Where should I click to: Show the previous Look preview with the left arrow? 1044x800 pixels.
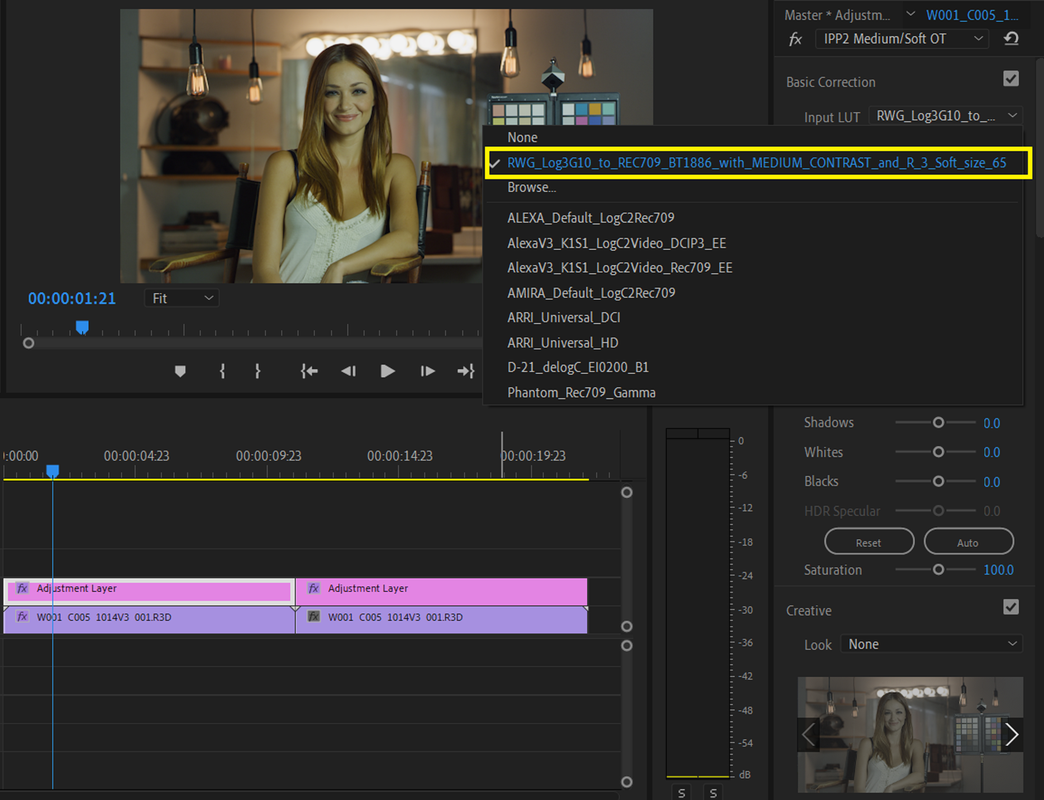tap(808, 735)
